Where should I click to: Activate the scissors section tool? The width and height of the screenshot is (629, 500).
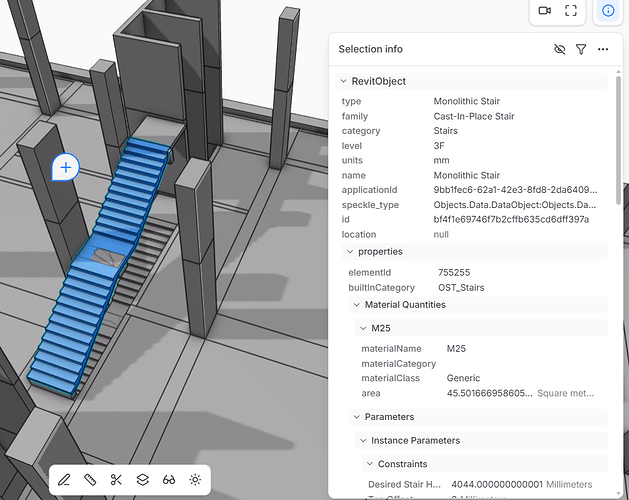(116, 480)
